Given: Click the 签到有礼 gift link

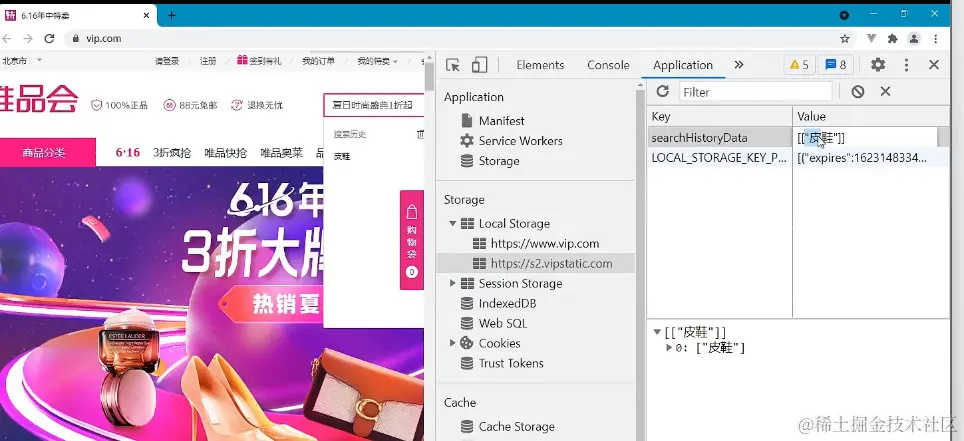Looking at the screenshot, I should pyautogui.click(x=259, y=61).
